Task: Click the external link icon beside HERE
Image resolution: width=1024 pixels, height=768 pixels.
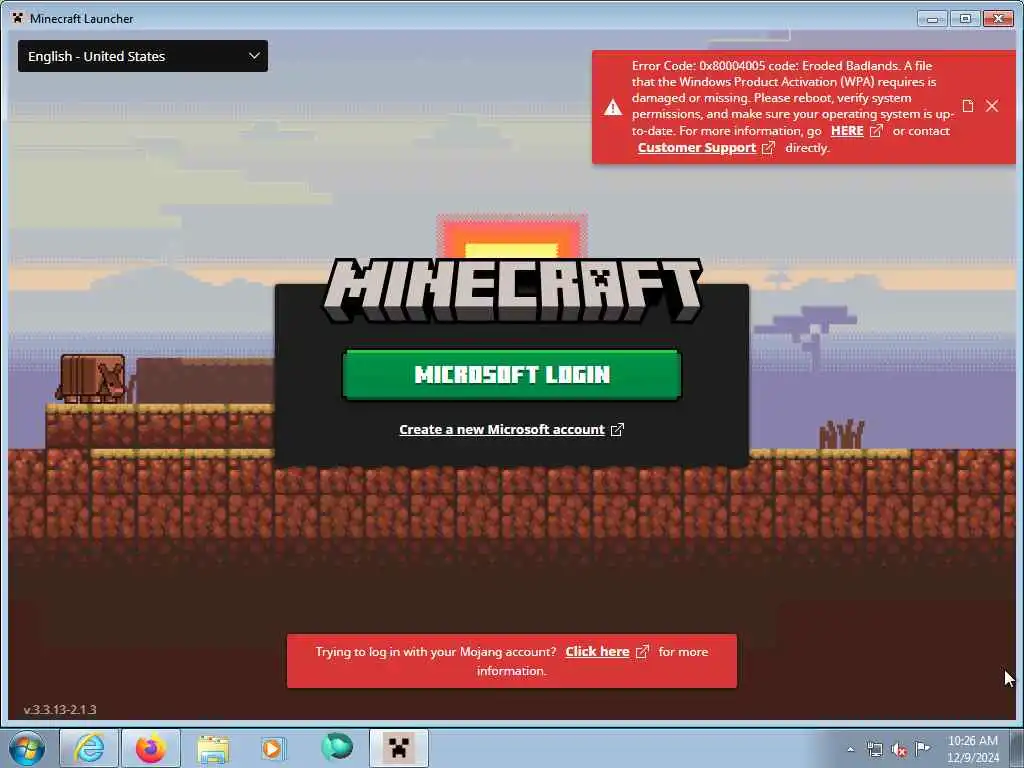Action: pos(876,131)
